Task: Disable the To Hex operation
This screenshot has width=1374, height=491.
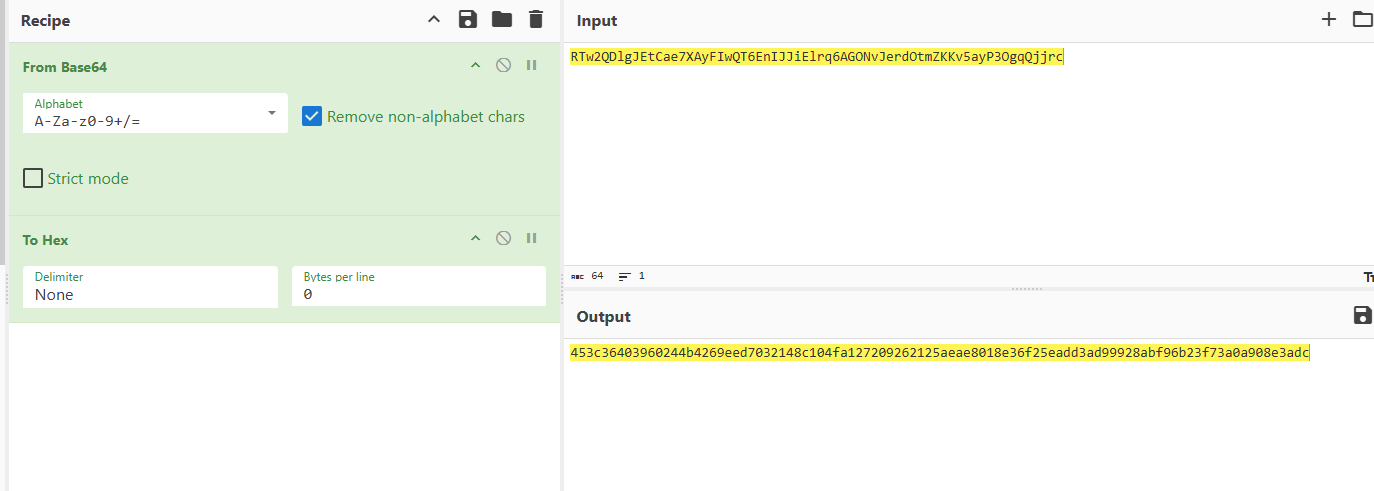Action: (x=504, y=238)
